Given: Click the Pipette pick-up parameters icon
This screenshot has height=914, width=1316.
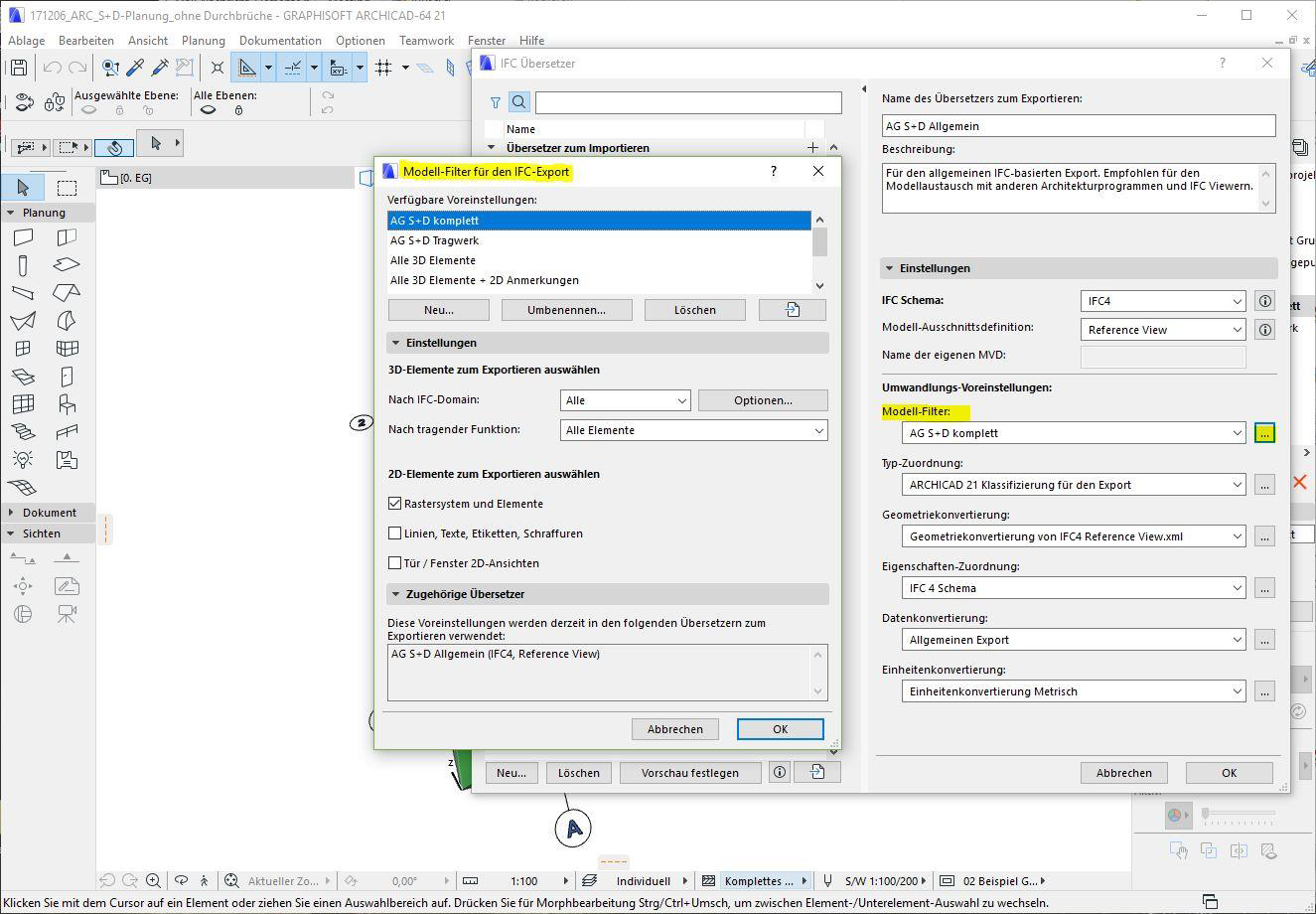Looking at the screenshot, I should (x=135, y=68).
